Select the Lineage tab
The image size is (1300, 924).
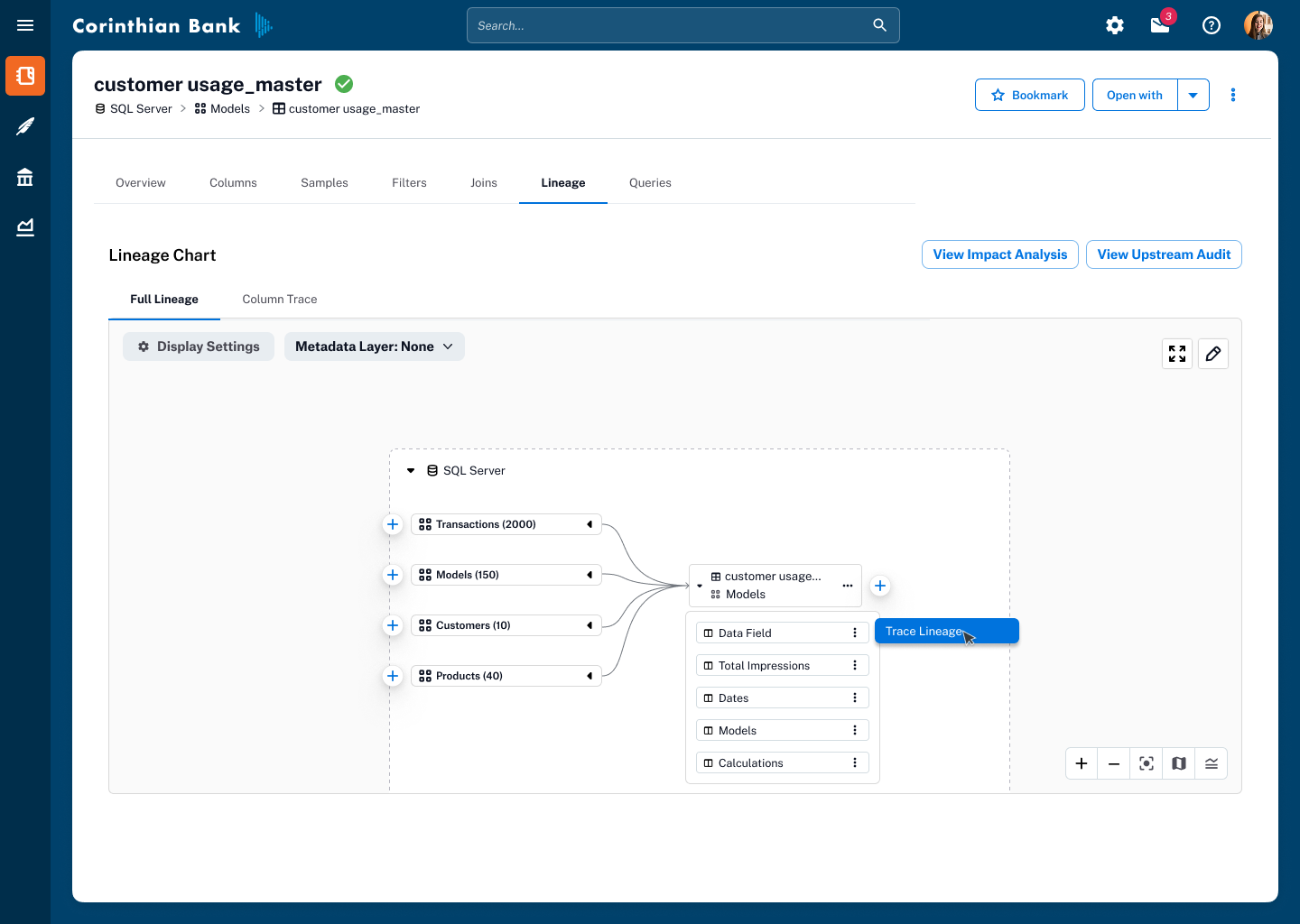pos(563,182)
